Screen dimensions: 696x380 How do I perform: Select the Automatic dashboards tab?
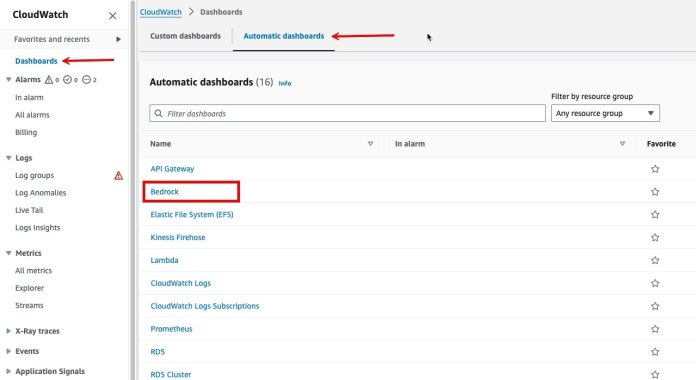point(284,36)
